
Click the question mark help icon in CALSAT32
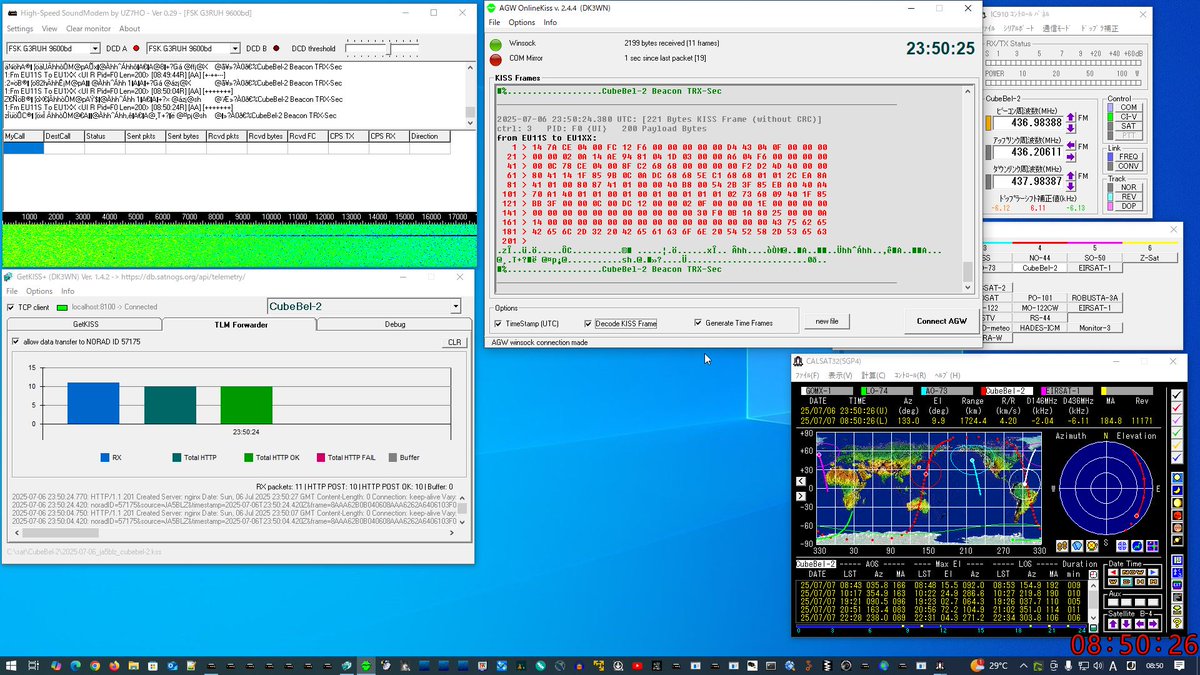[1177, 623]
